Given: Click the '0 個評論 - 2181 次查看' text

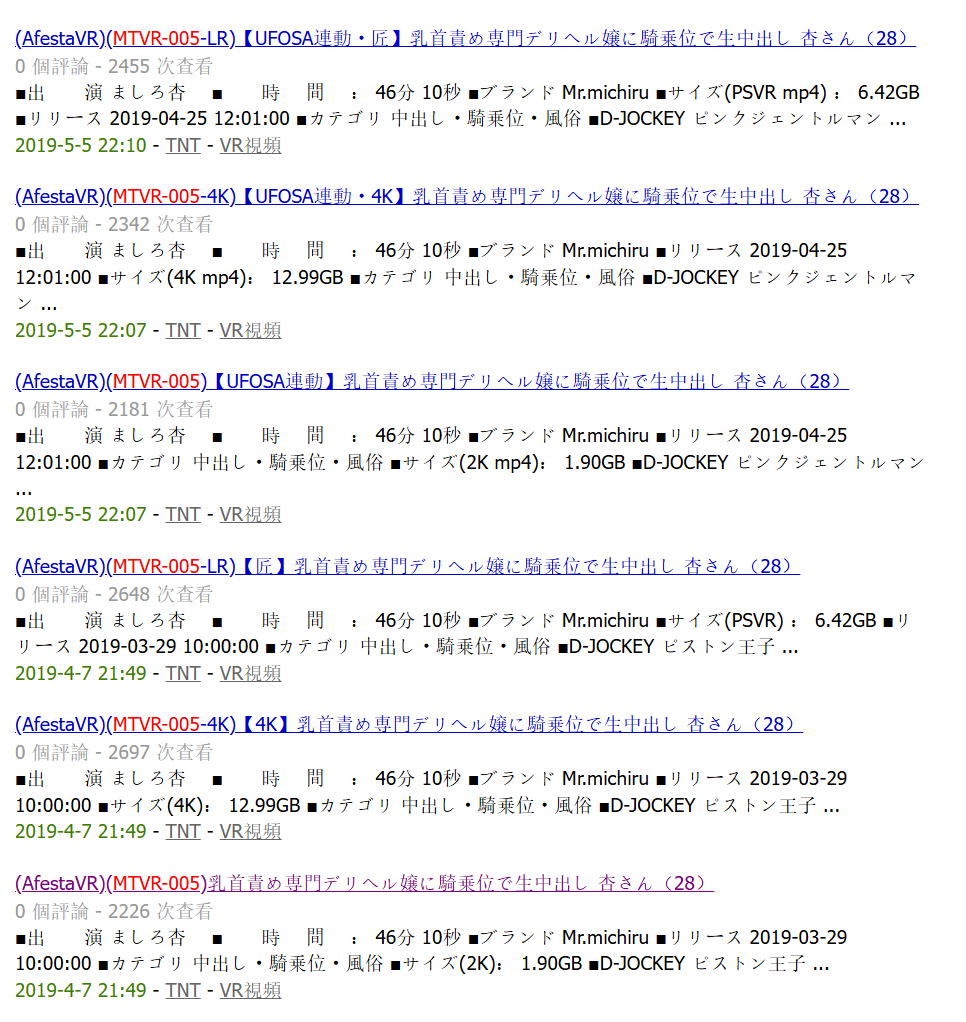Looking at the screenshot, I should point(114,409).
